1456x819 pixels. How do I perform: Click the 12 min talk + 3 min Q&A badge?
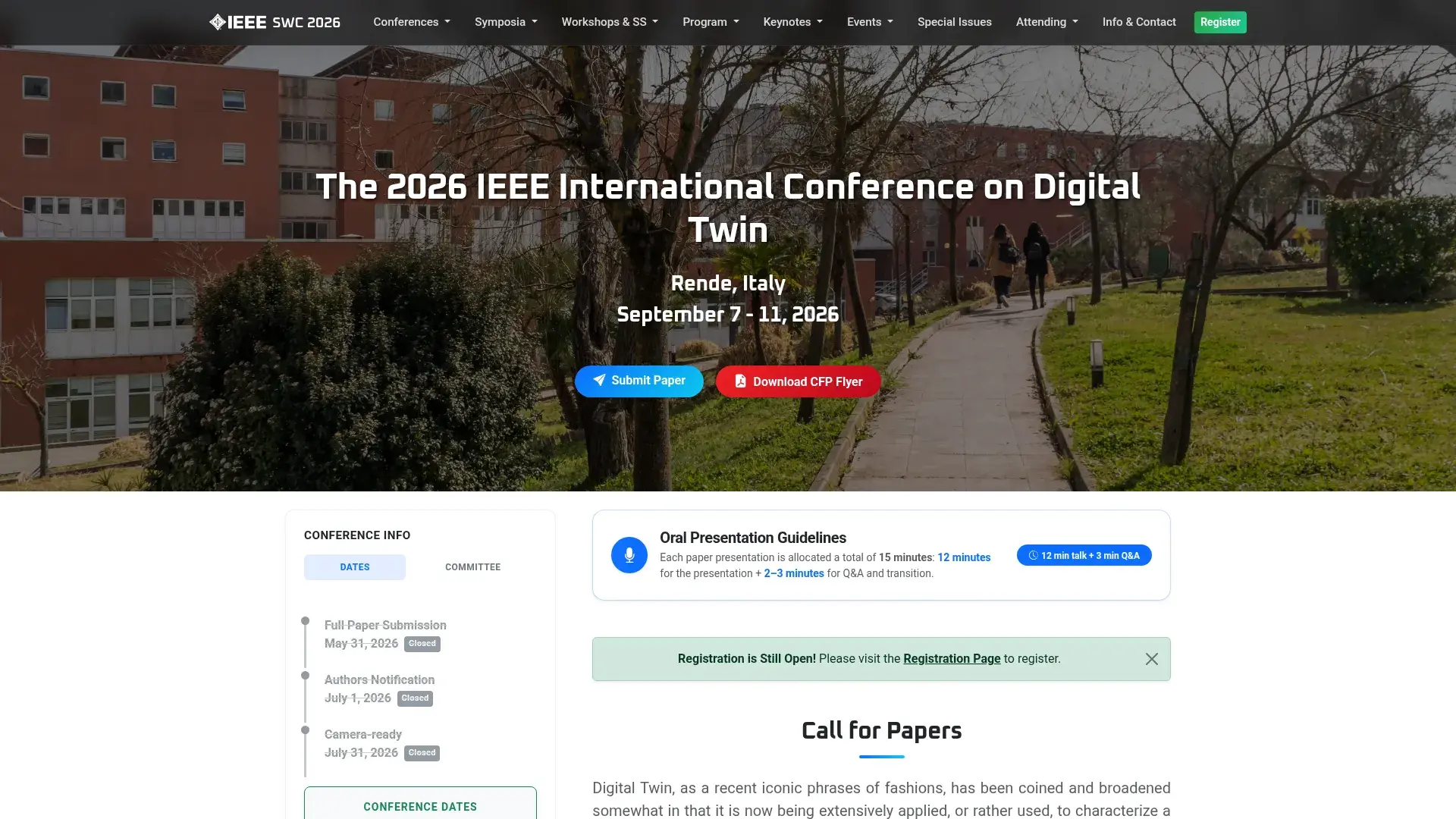click(x=1084, y=556)
